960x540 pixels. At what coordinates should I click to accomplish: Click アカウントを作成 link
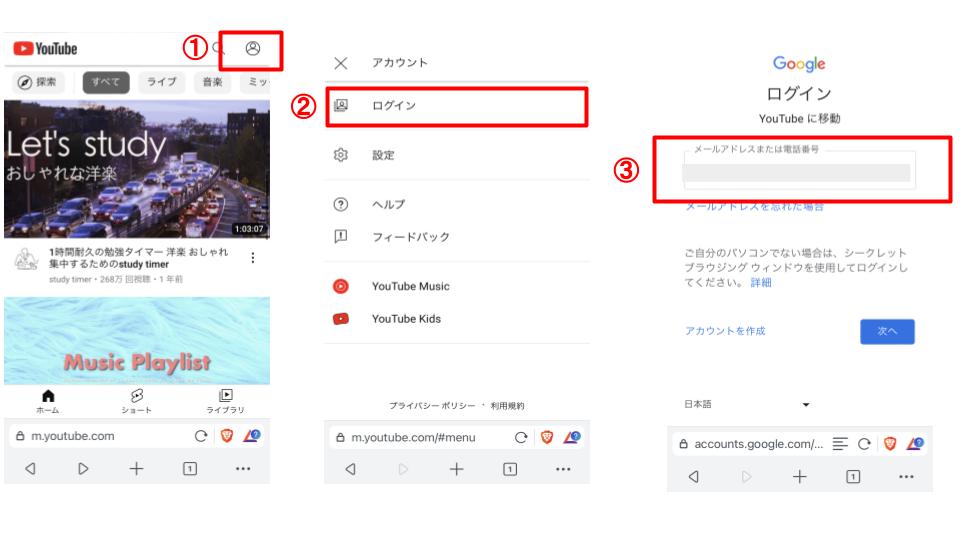pos(726,331)
